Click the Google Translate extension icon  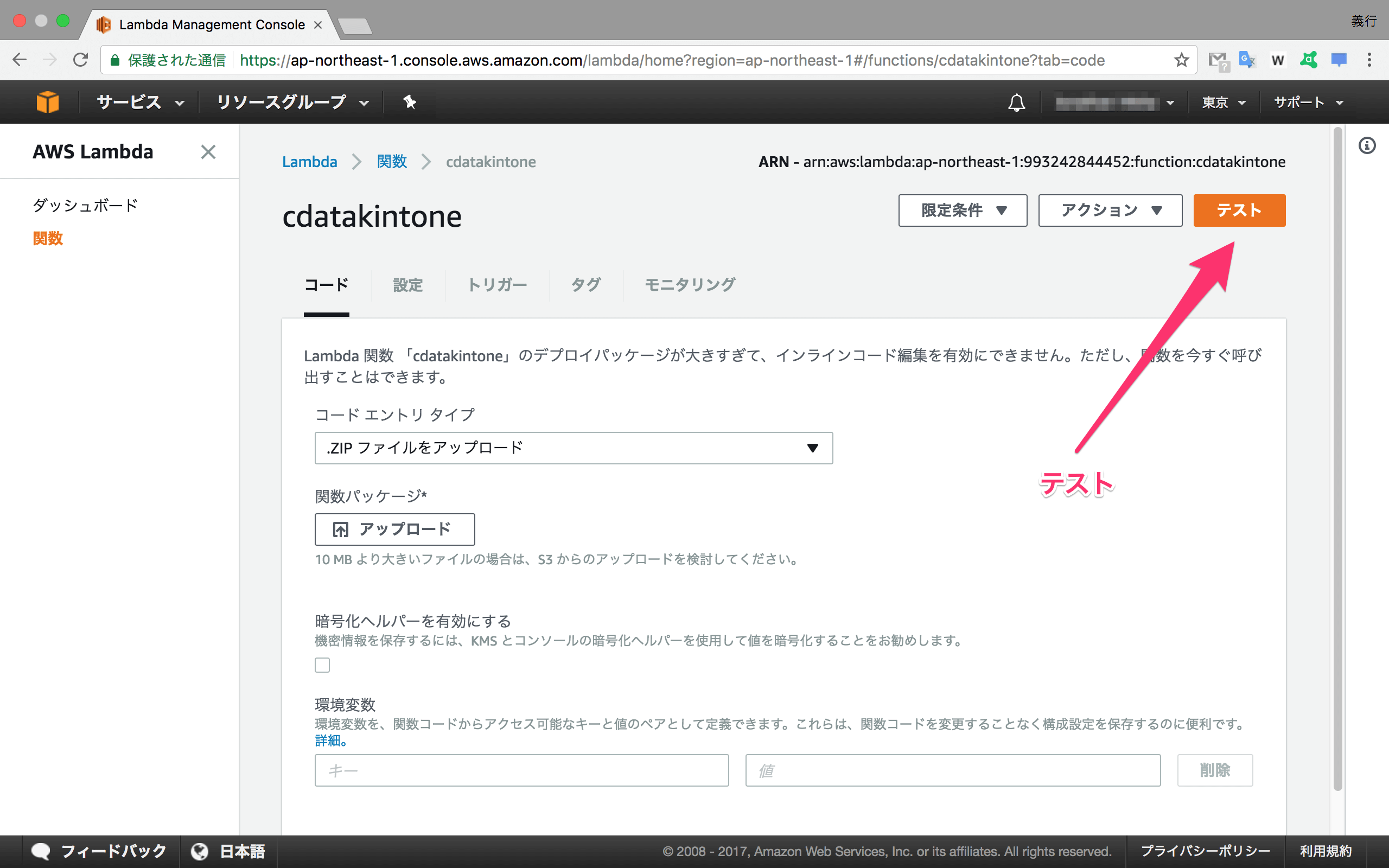tap(1246, 60)
